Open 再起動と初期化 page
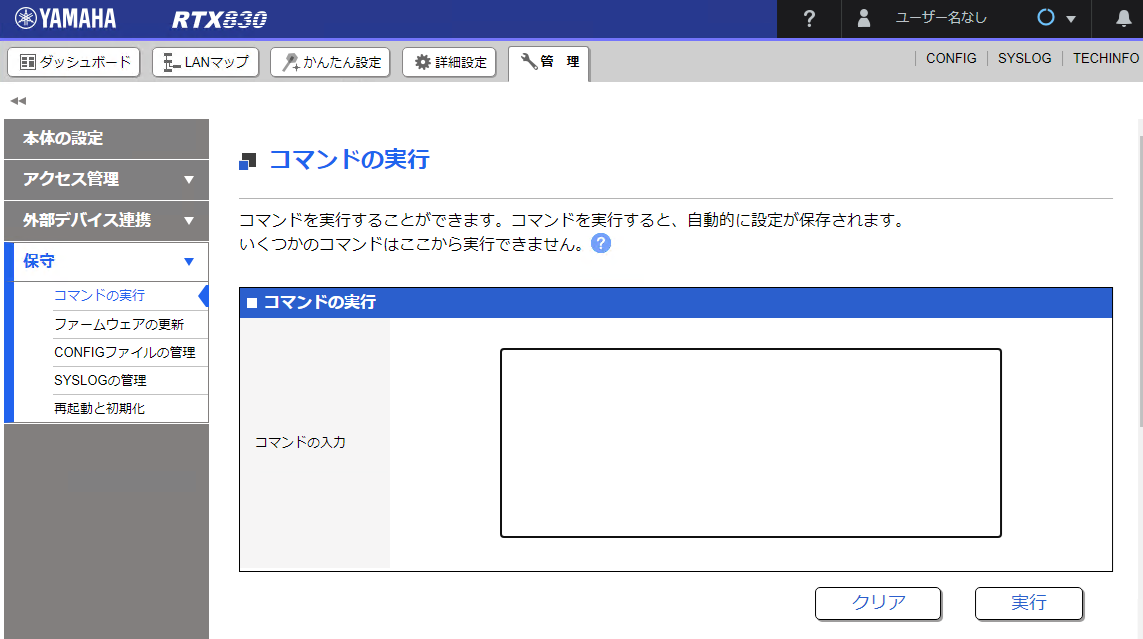 pyautogui.click(x=99, y=409)
